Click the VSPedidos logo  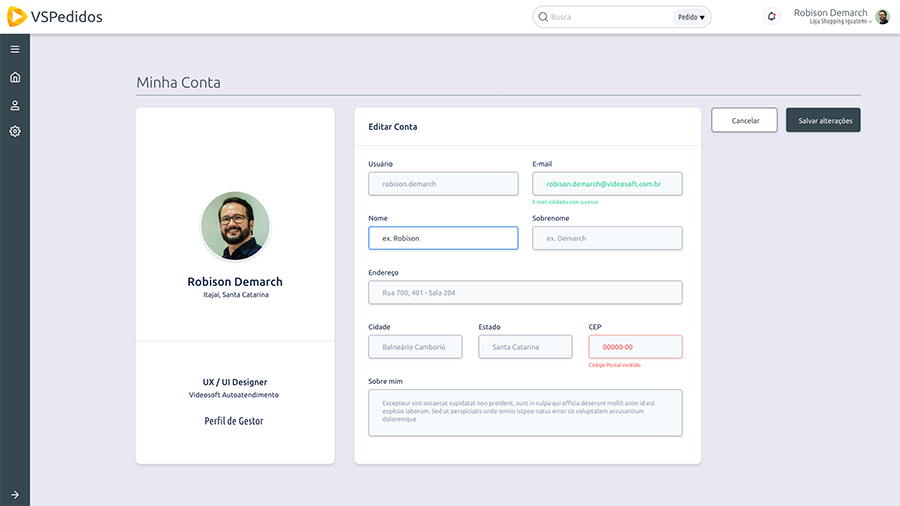tap(55, 17)
